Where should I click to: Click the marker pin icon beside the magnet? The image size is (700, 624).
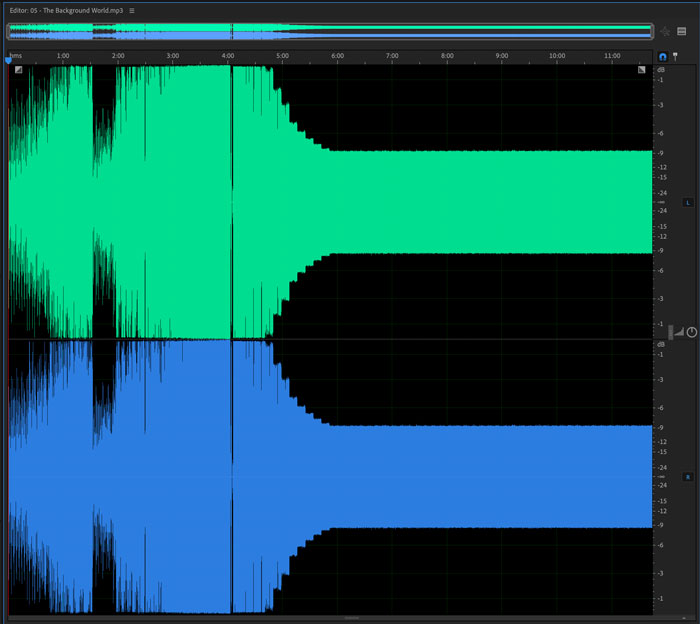click(x=675, y=56)
